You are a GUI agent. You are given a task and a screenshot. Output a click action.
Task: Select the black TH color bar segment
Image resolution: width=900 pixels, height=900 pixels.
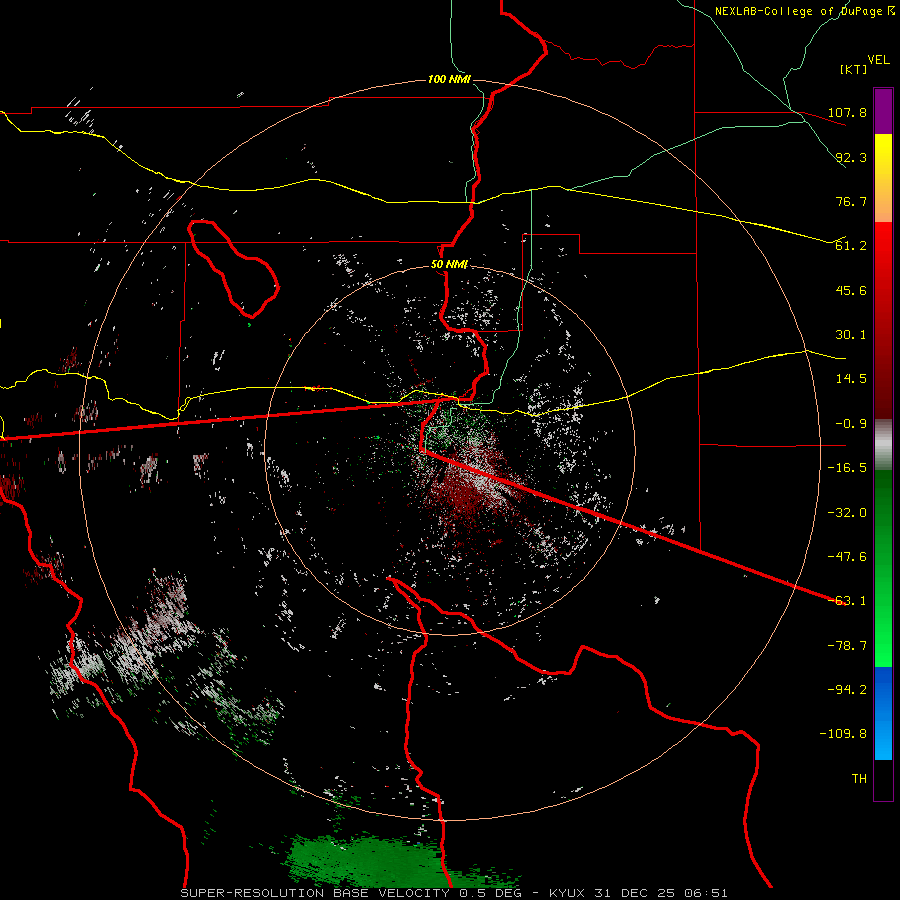pyautogui.click(x=883, y=779)
